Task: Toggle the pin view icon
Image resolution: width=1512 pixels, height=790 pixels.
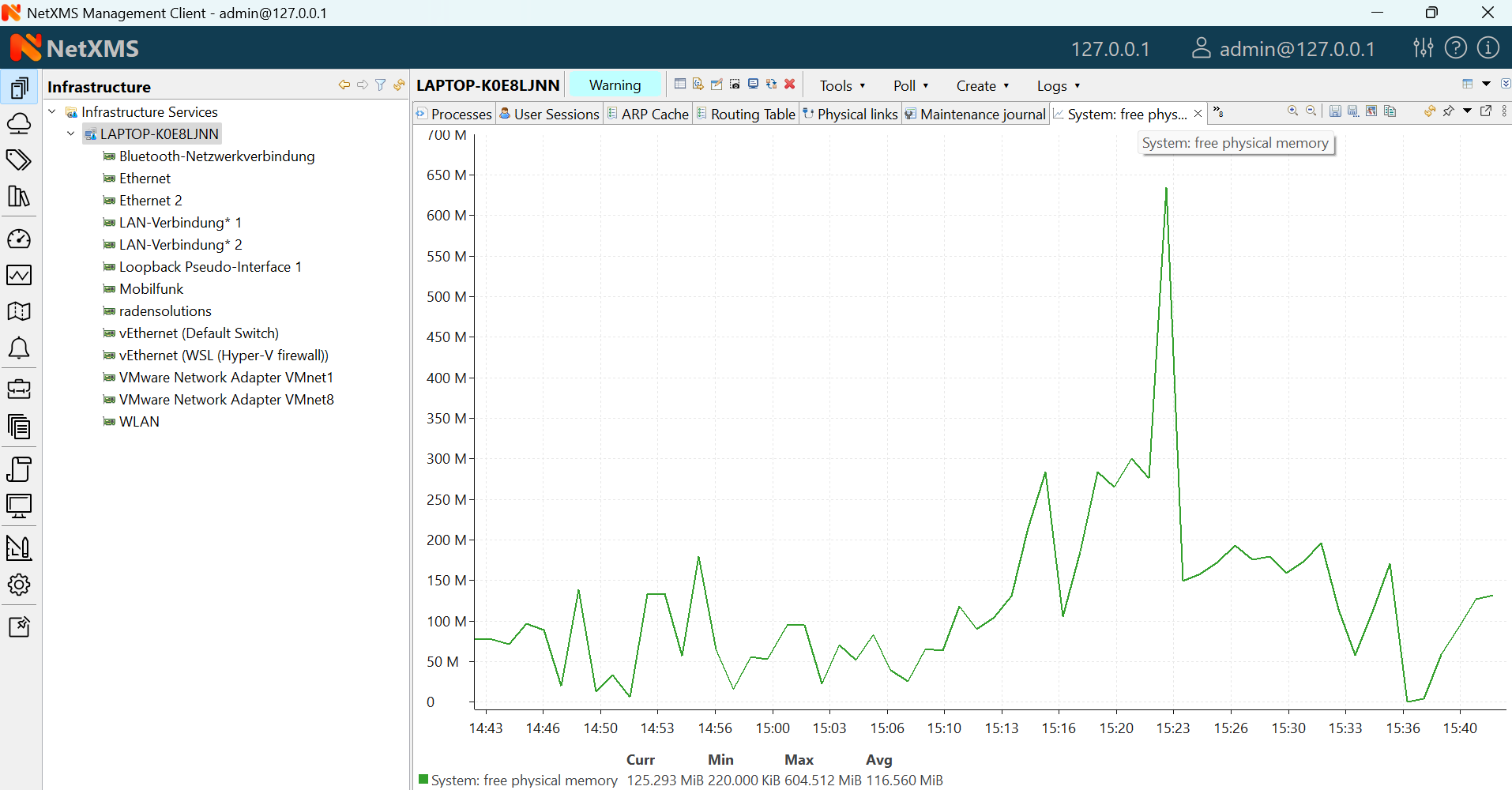Action: coord(1448,111)
